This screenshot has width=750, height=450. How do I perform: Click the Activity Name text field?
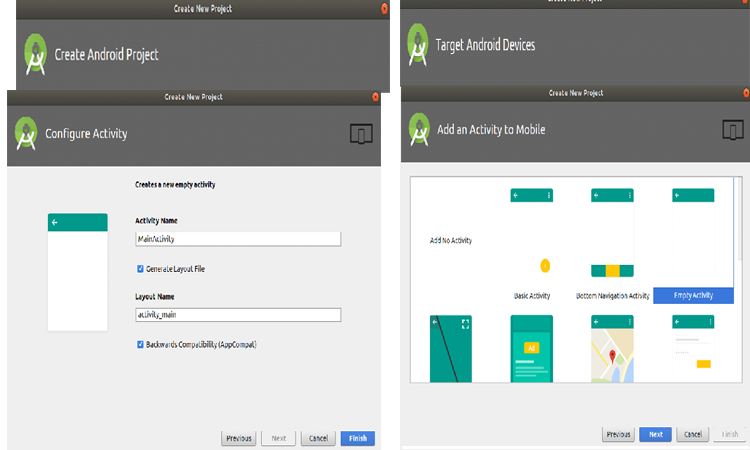pyautogui.click(x=238, y=239)
